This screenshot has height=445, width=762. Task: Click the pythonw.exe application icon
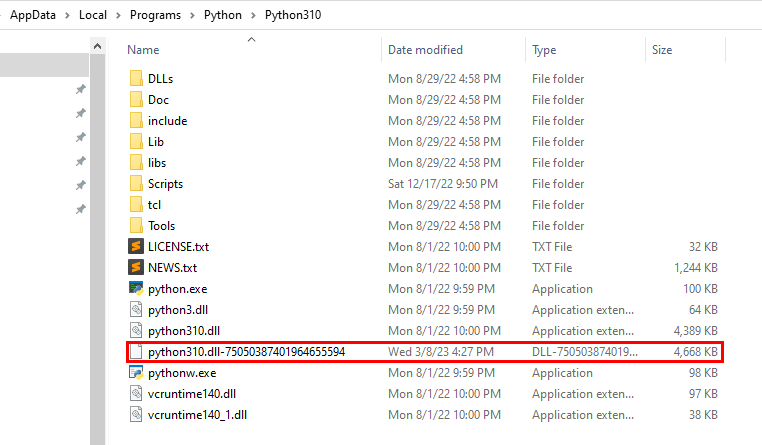pos(137,372)
